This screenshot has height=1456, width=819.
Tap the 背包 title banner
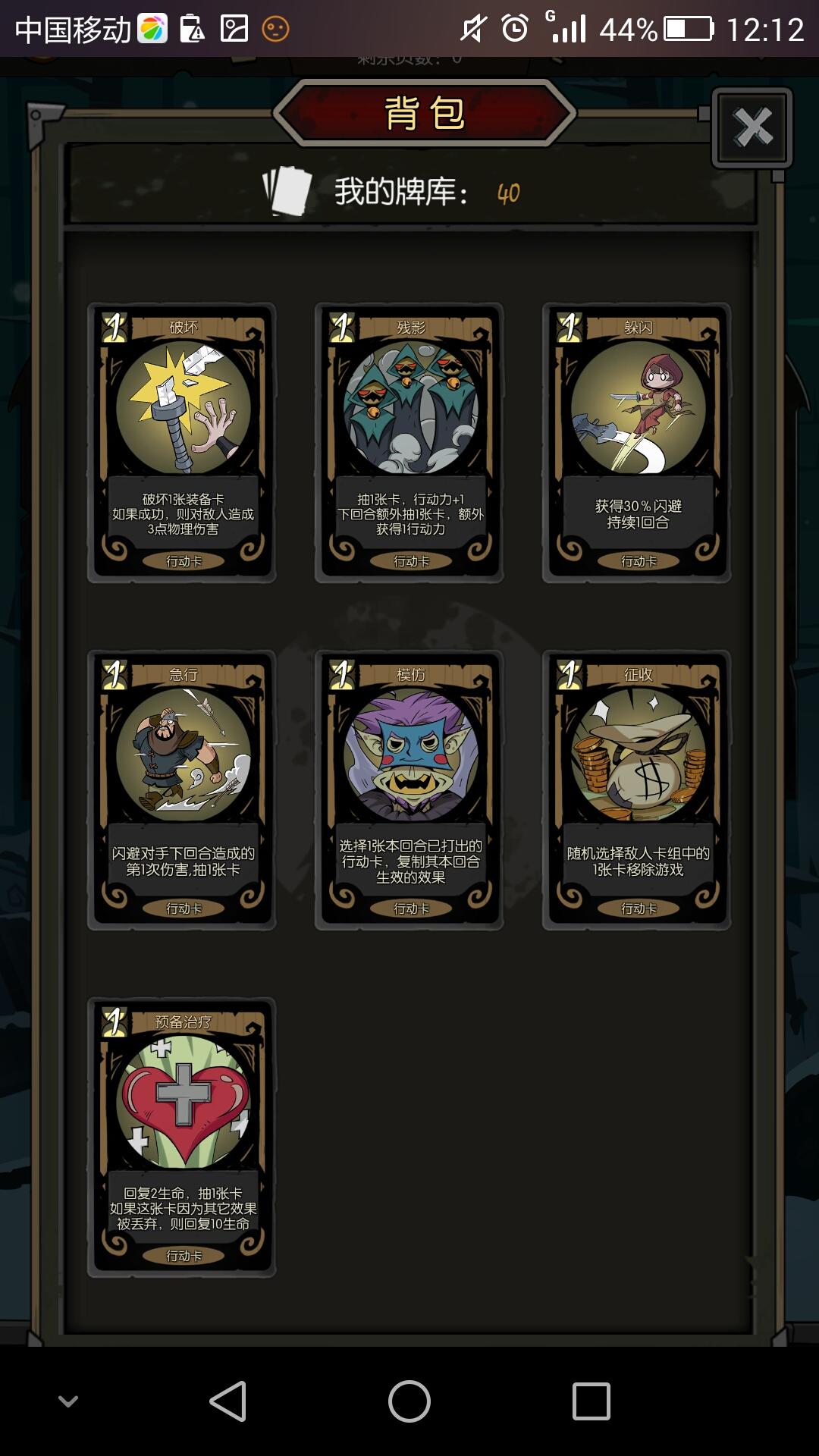425,113
